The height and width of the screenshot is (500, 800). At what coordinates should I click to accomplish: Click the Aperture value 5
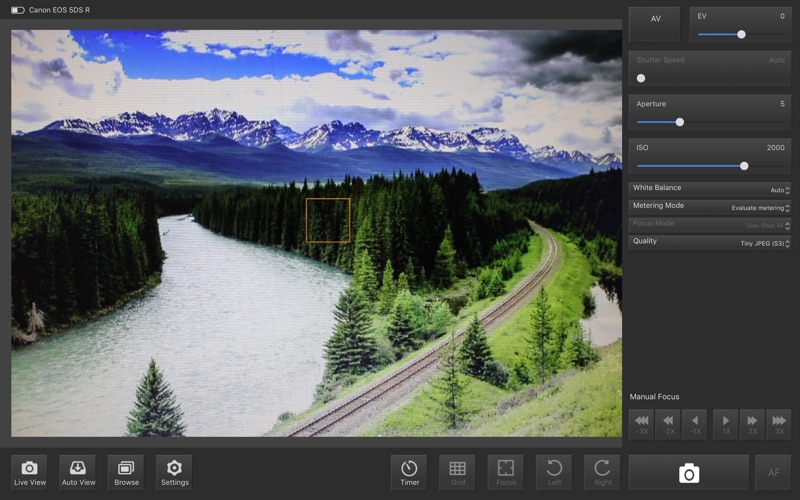point(782,104)
